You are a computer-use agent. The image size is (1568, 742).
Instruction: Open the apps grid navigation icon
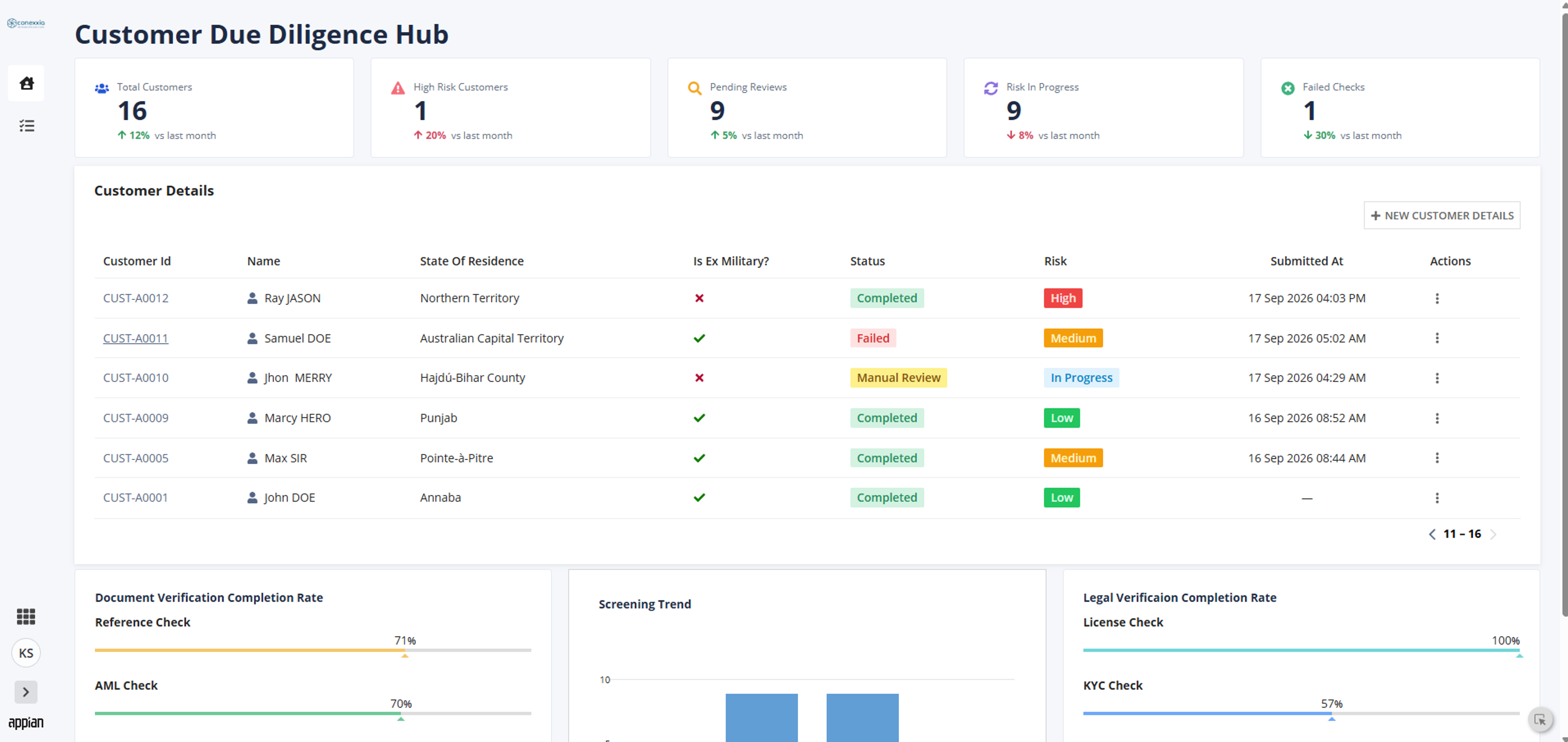[x=26, y=616]
